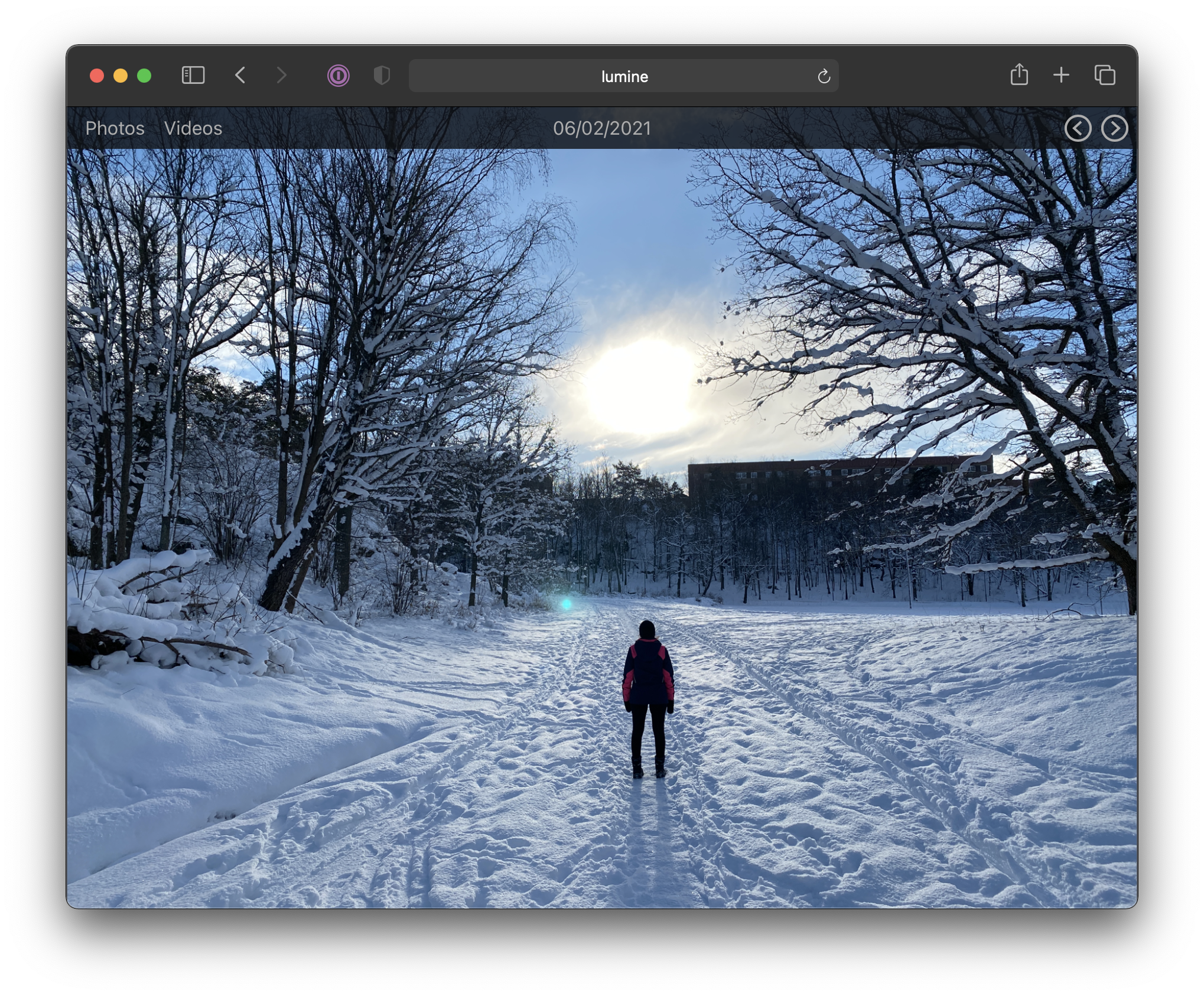
Task: Minimize the window with yellow button
Action: [121, 76]
